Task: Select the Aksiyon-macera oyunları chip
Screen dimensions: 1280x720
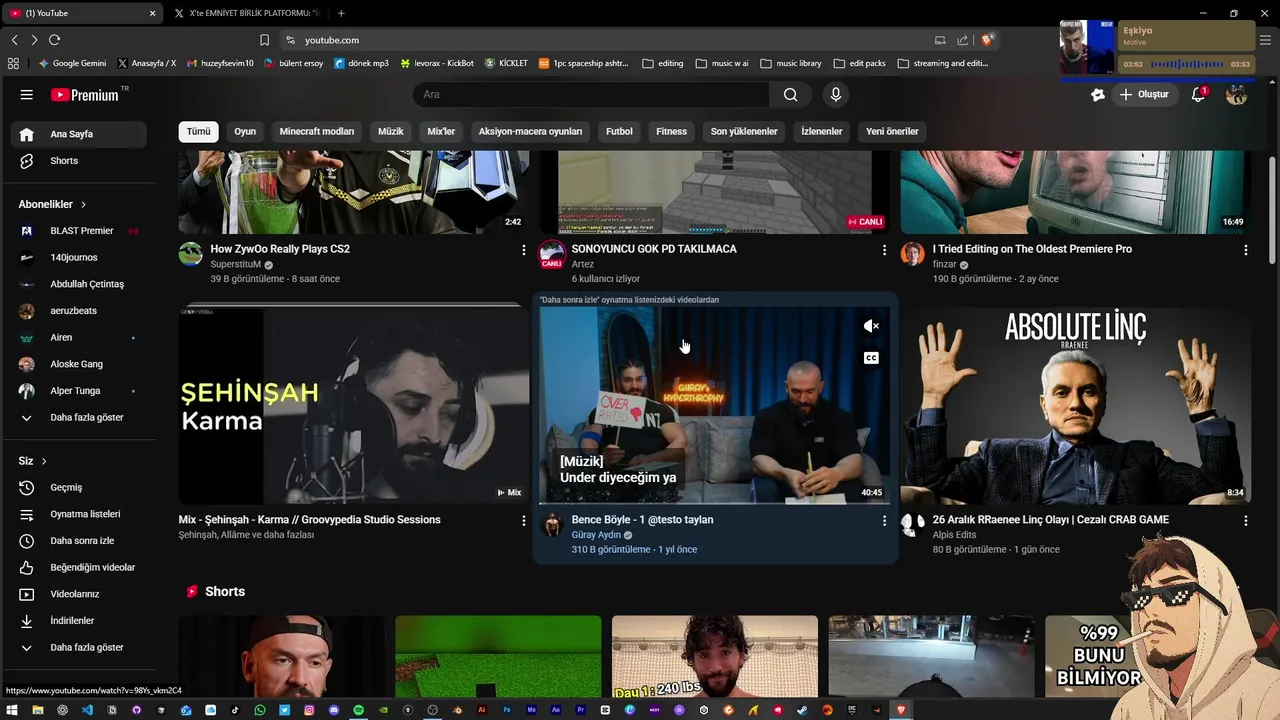Action: (x=530, y=132)
